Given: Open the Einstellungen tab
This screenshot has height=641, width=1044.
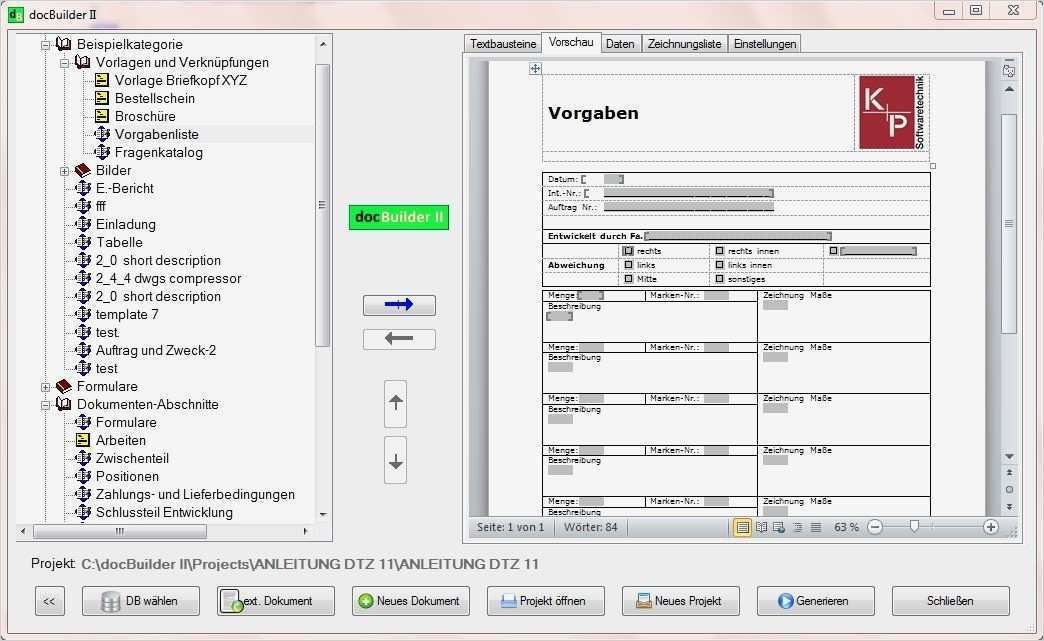Looking at the screenshot, I should 765,44.
